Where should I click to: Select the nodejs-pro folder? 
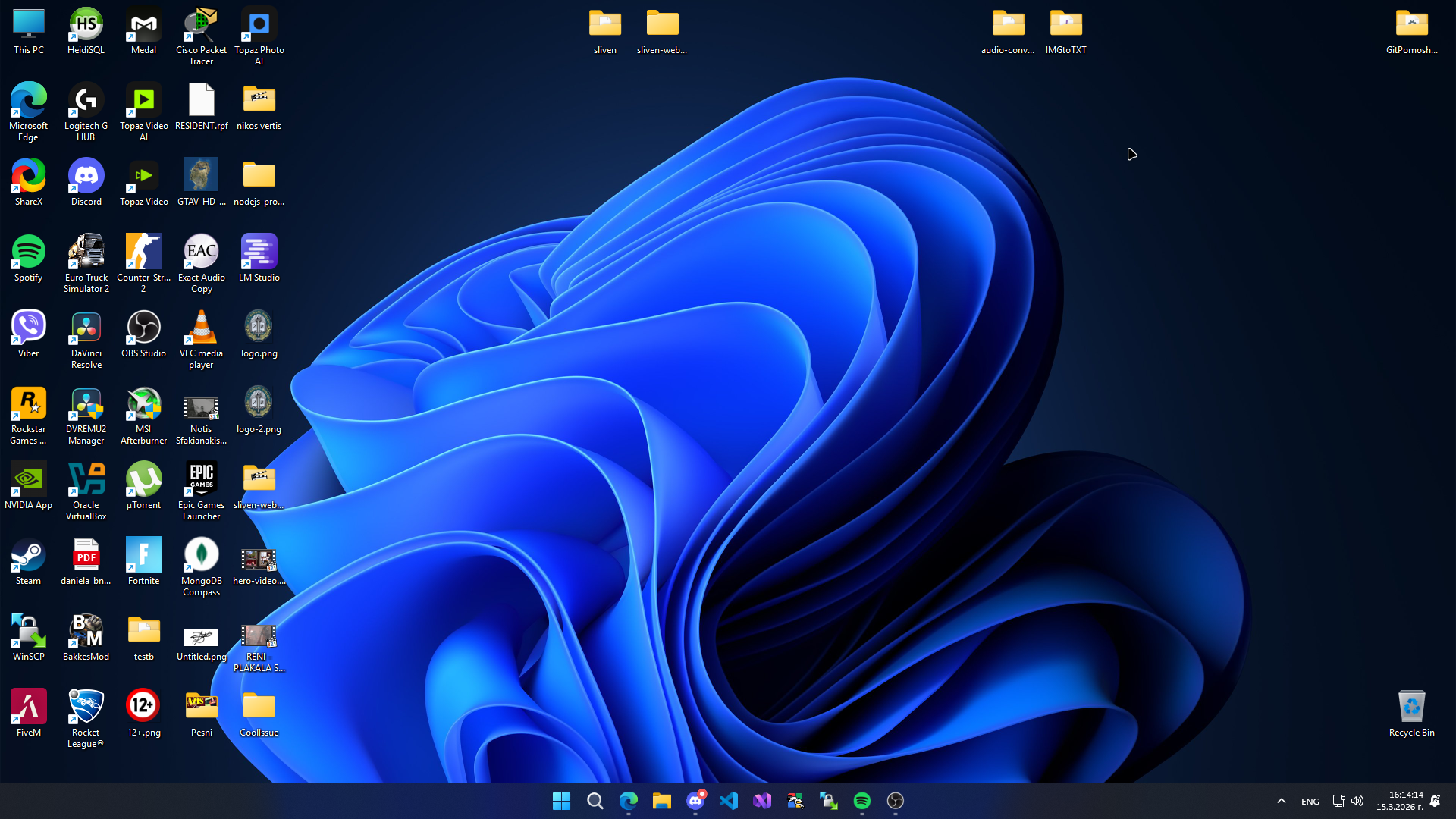click(259, 184)
